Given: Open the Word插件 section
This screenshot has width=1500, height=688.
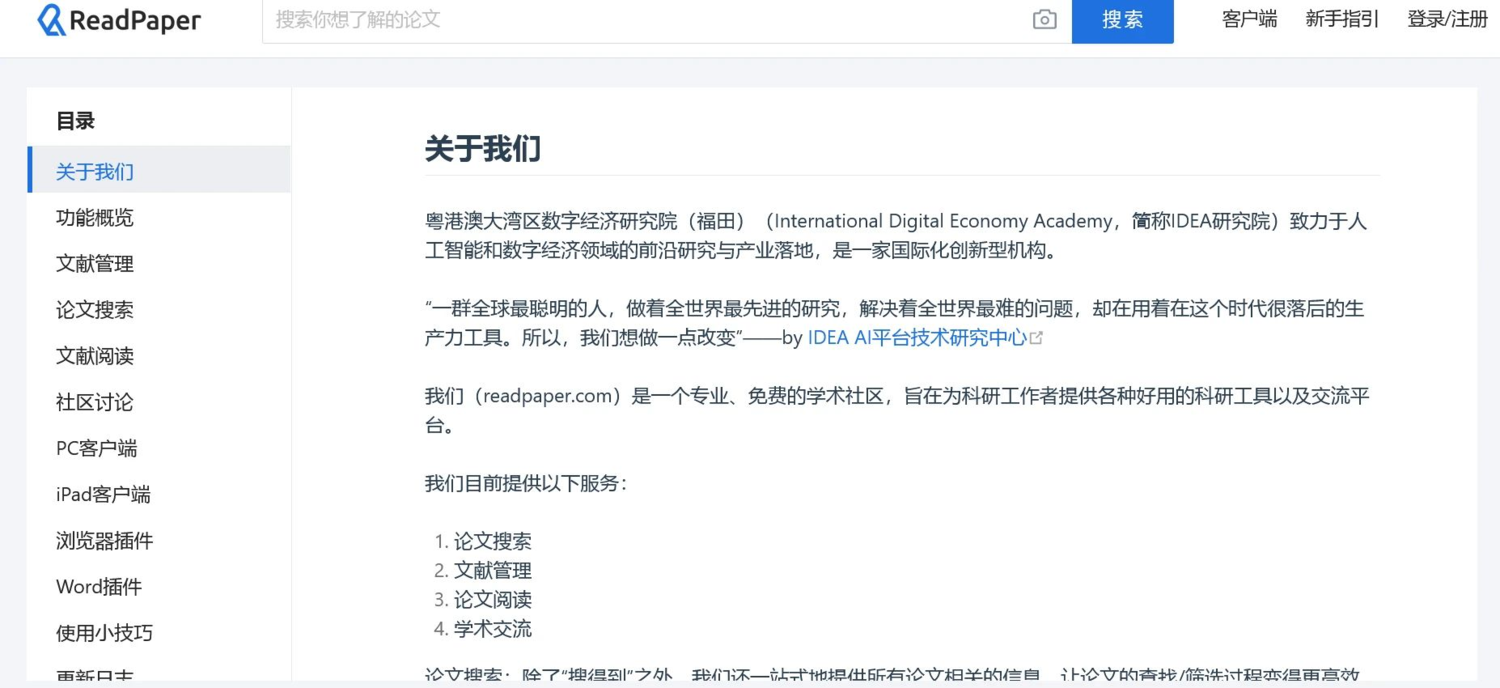Looking at the screenshot, I should (98, 587).
